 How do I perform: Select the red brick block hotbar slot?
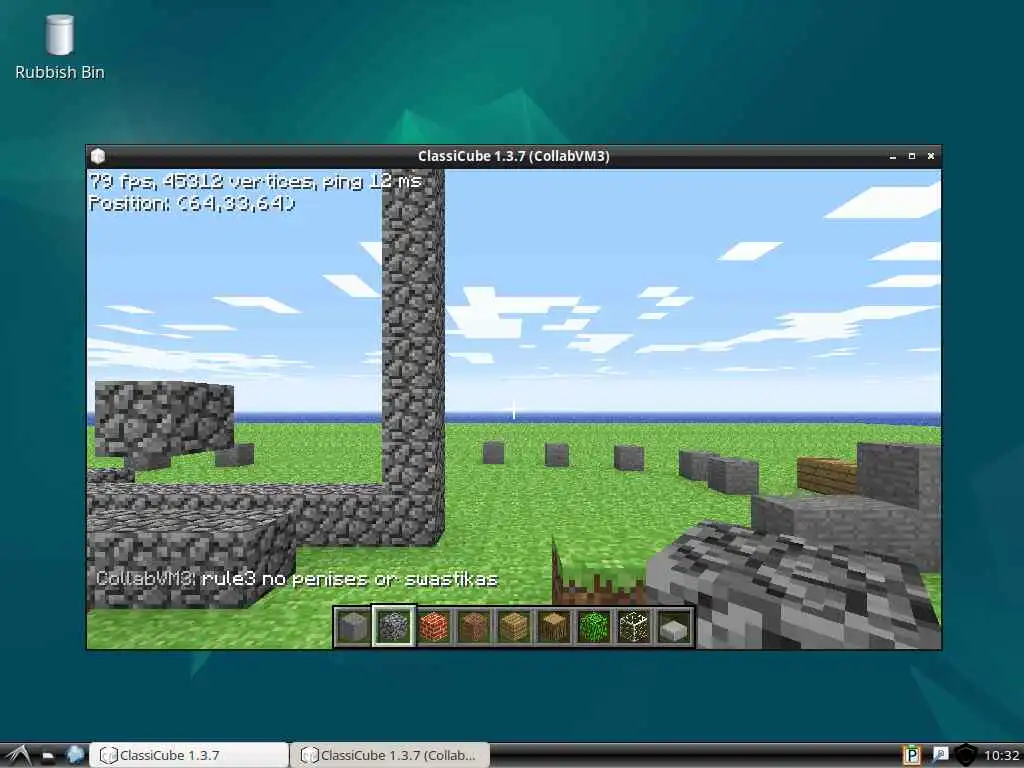pyautogui.click(x=434, y=626)
